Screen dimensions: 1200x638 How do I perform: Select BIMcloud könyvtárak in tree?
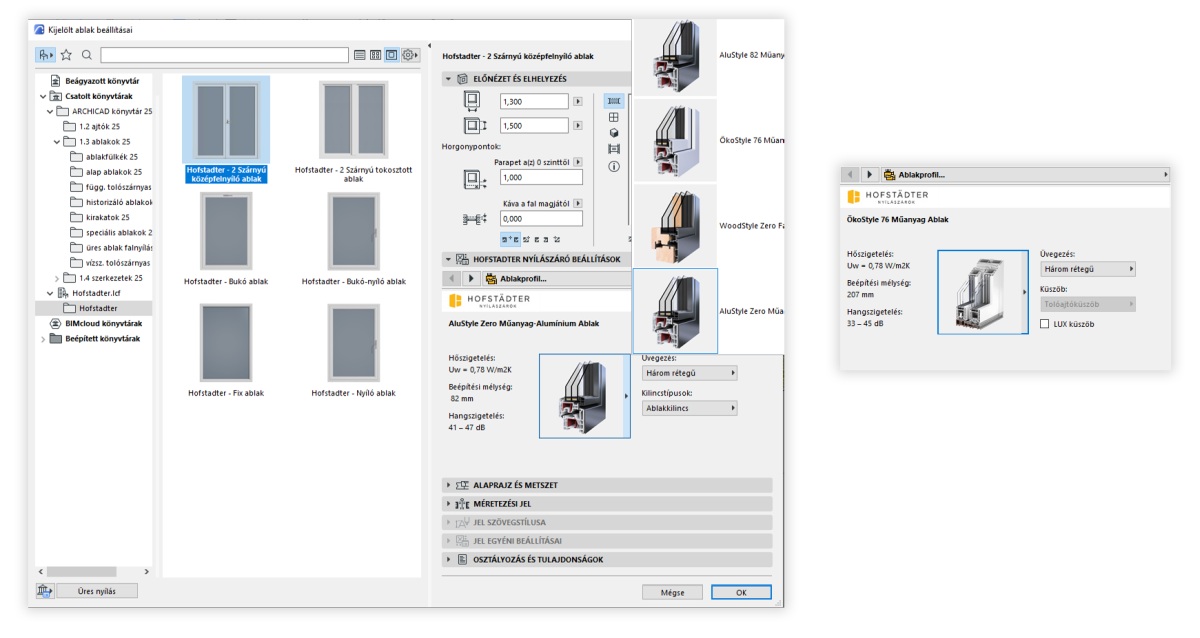[95, 324]
